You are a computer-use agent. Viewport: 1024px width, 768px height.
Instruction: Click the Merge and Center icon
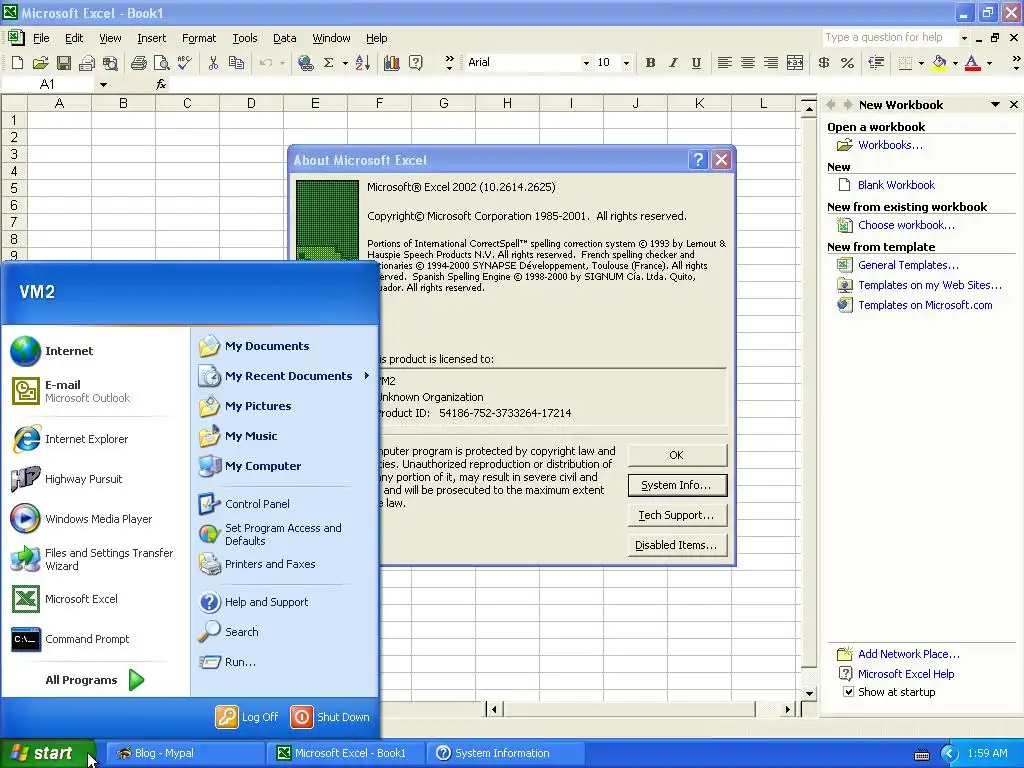click(795, 63)
